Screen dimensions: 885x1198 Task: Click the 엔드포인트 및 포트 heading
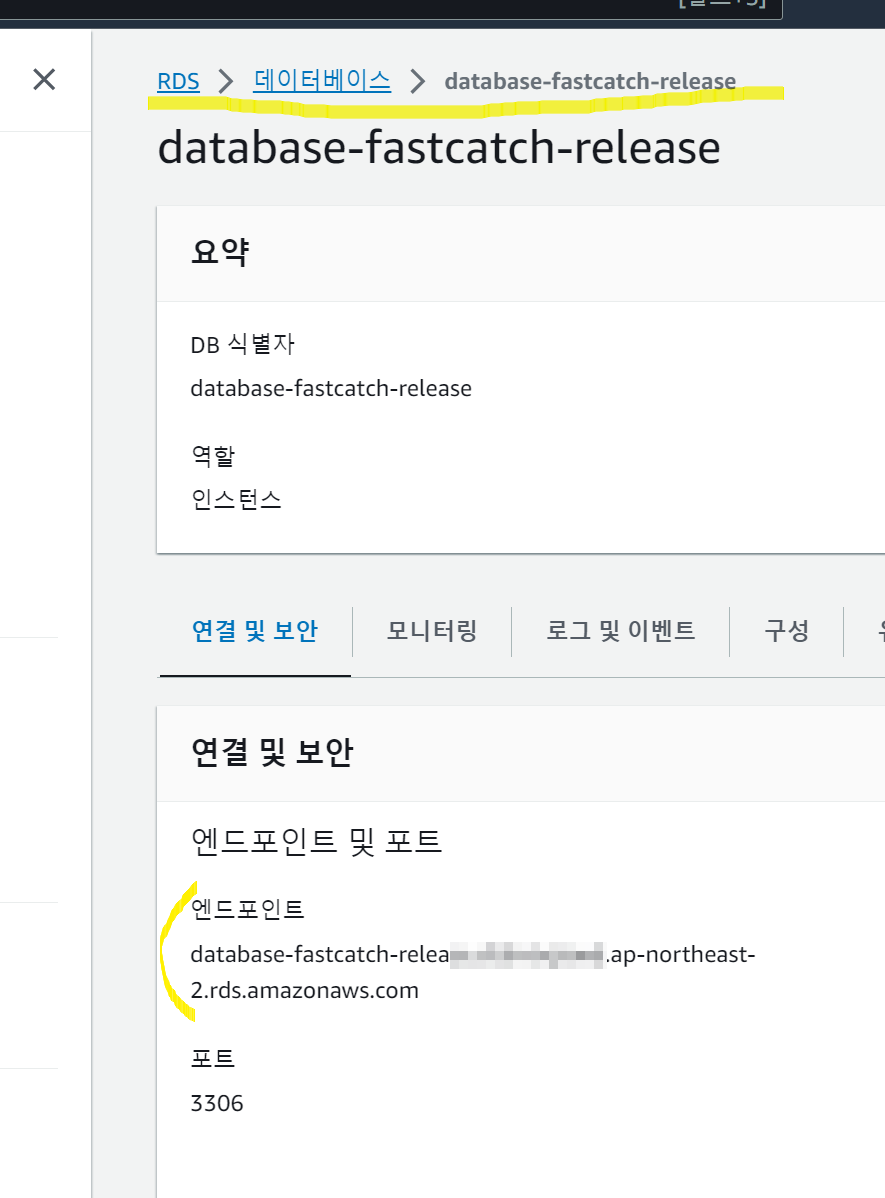[316, 841]
